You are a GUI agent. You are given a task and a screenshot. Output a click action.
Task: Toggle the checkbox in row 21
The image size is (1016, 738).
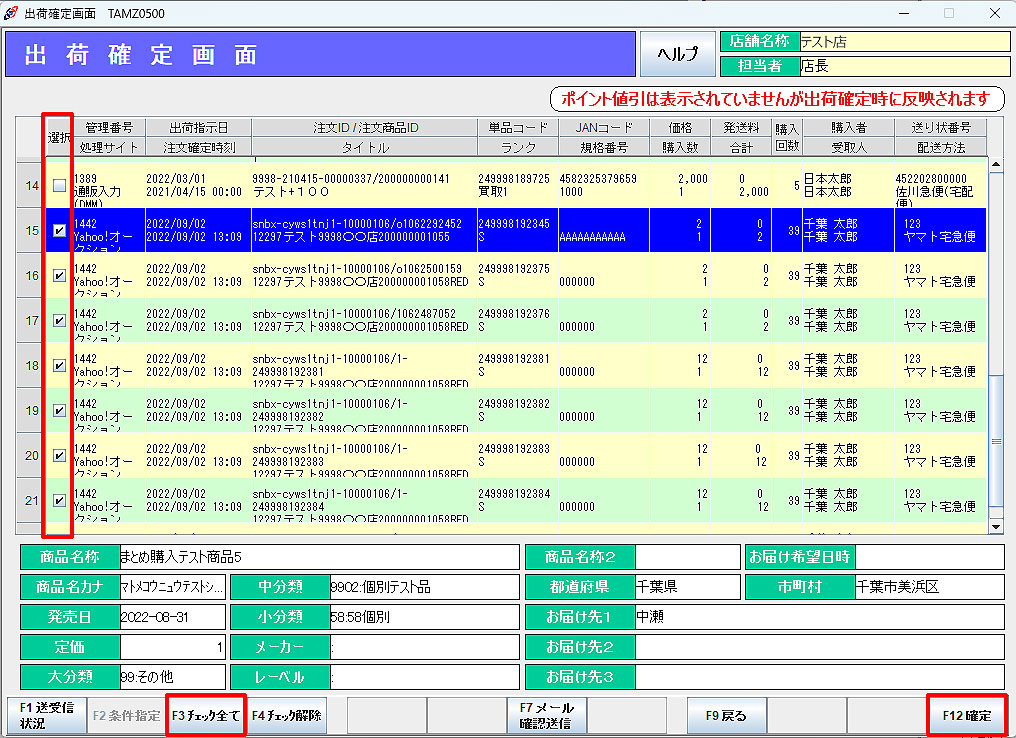[x=60, y=500]
